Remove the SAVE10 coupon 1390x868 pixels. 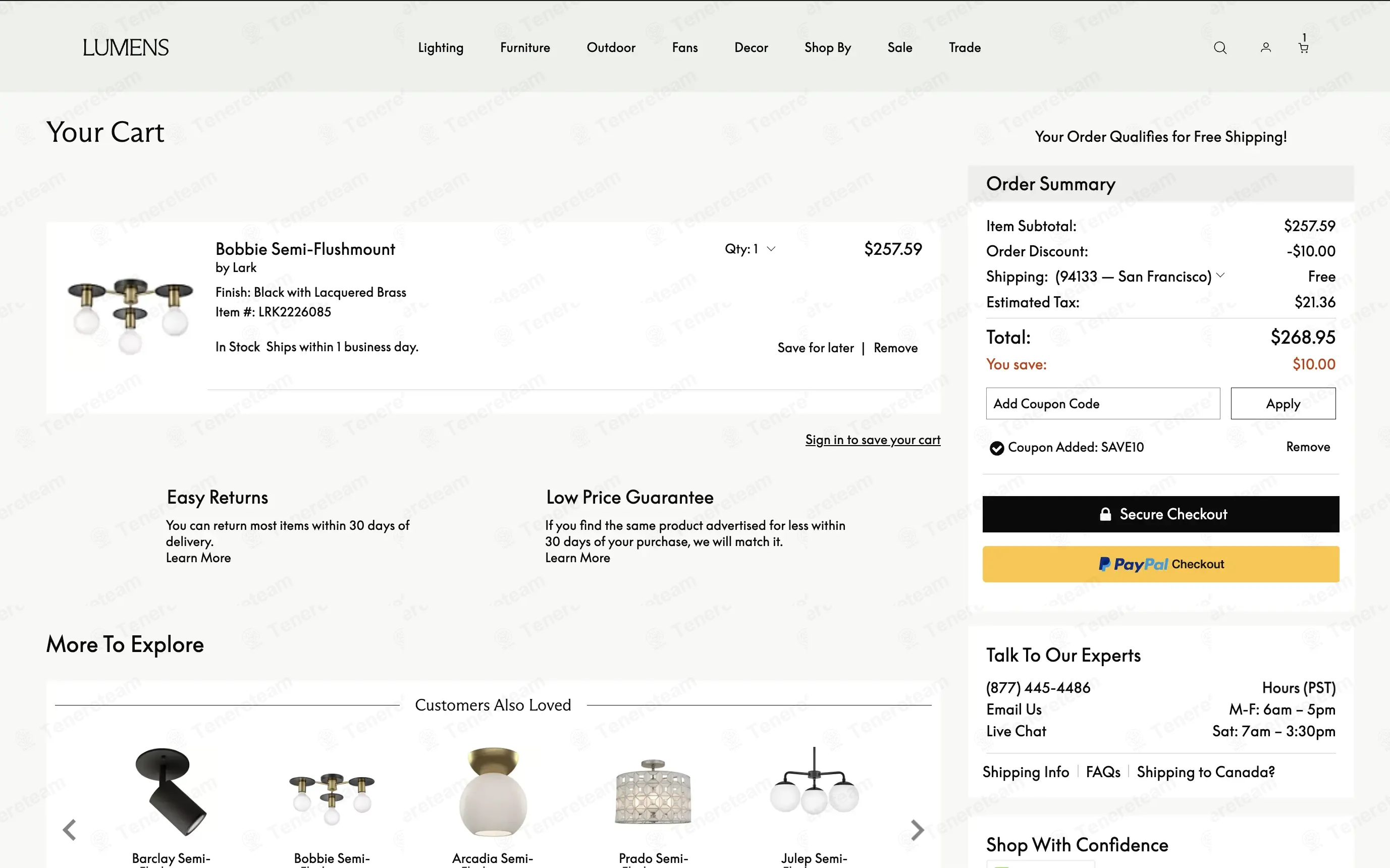tap(1307, 447)
